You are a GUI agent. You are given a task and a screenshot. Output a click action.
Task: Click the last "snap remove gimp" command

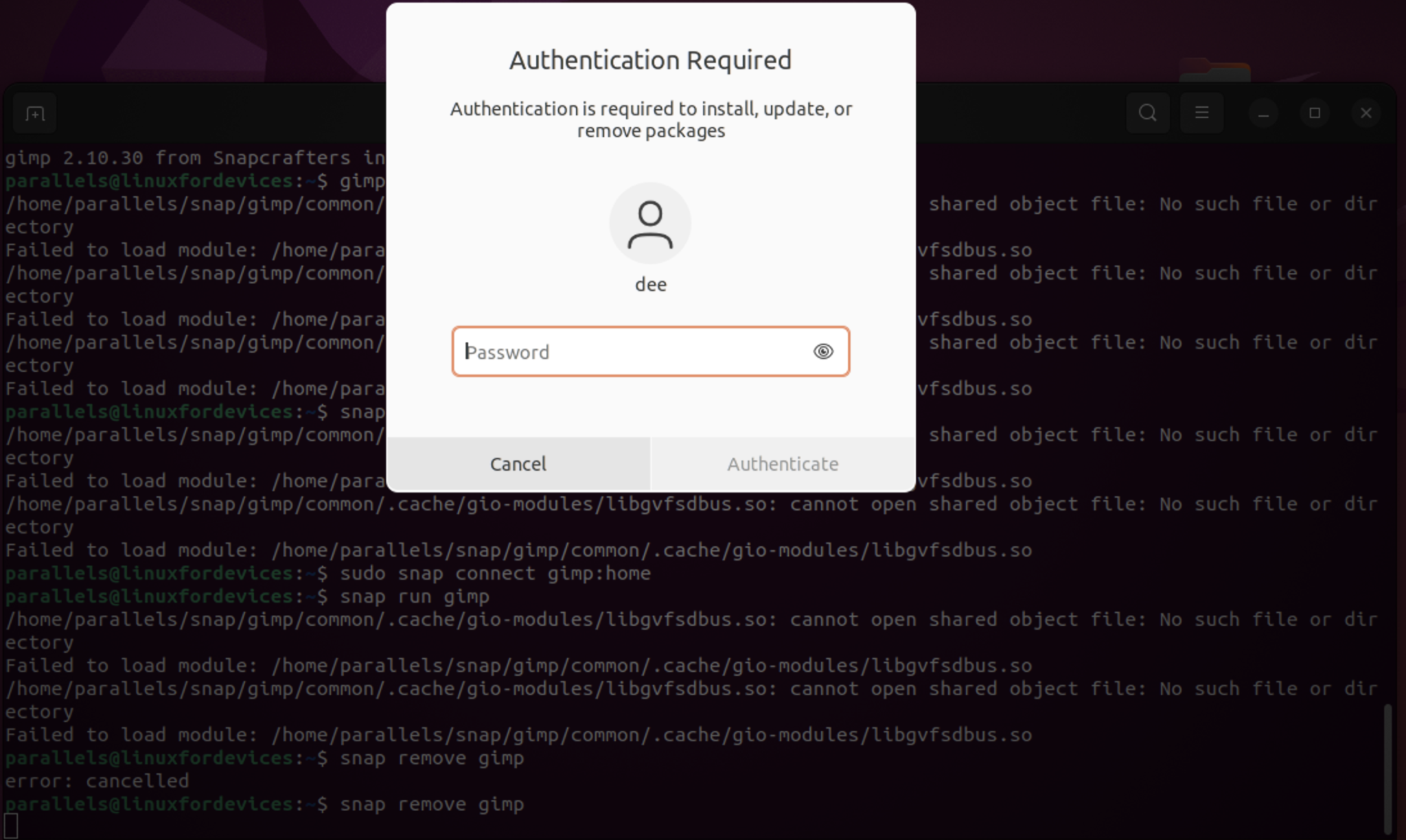[x=433, y=804]
